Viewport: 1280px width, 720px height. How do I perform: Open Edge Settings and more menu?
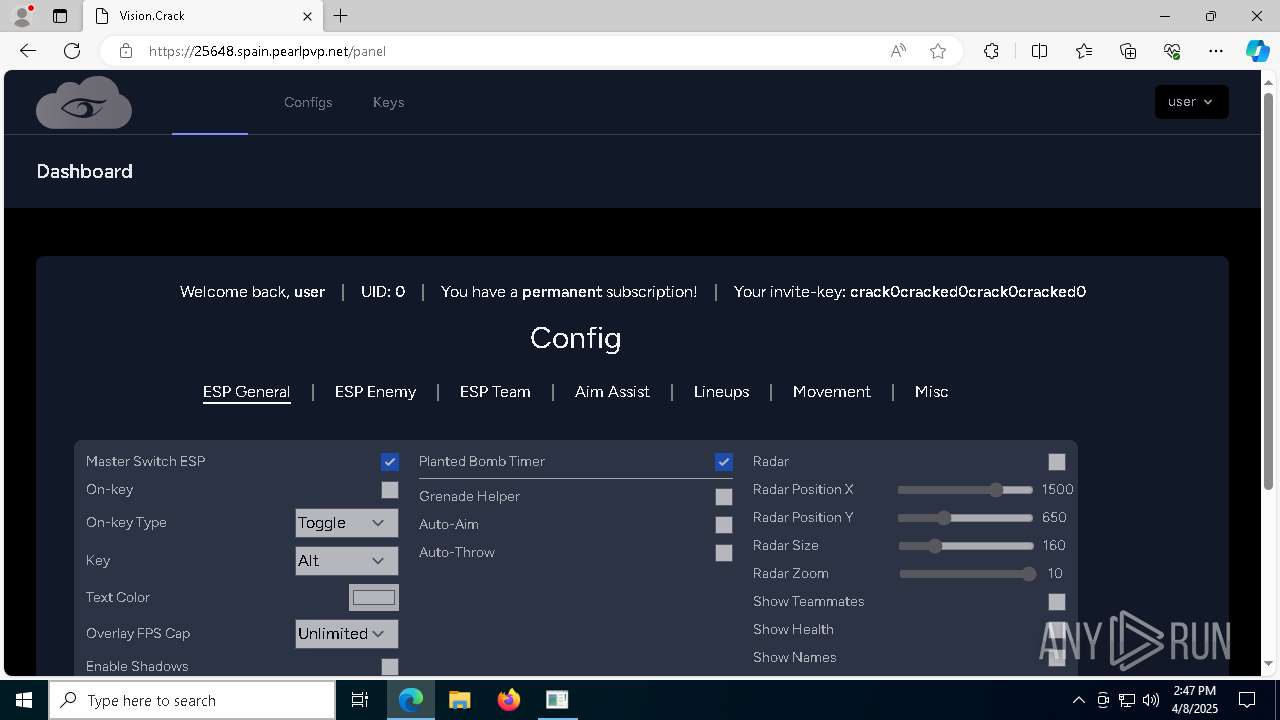(x=1216, y=51)
